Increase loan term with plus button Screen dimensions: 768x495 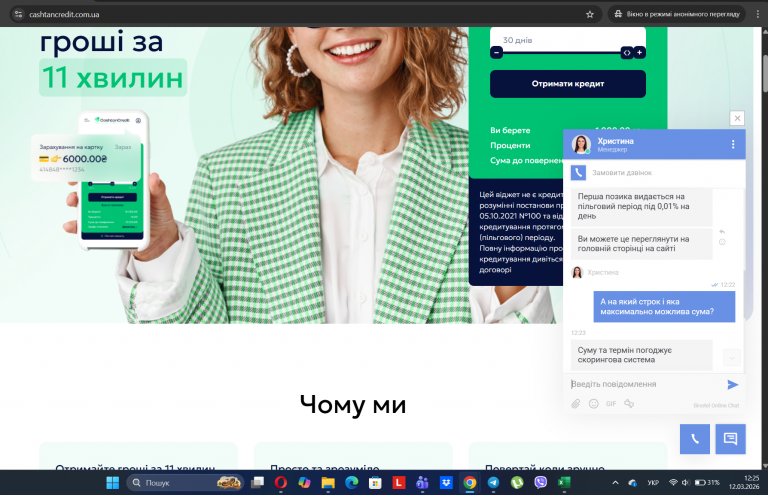click(x=639, y=52)
